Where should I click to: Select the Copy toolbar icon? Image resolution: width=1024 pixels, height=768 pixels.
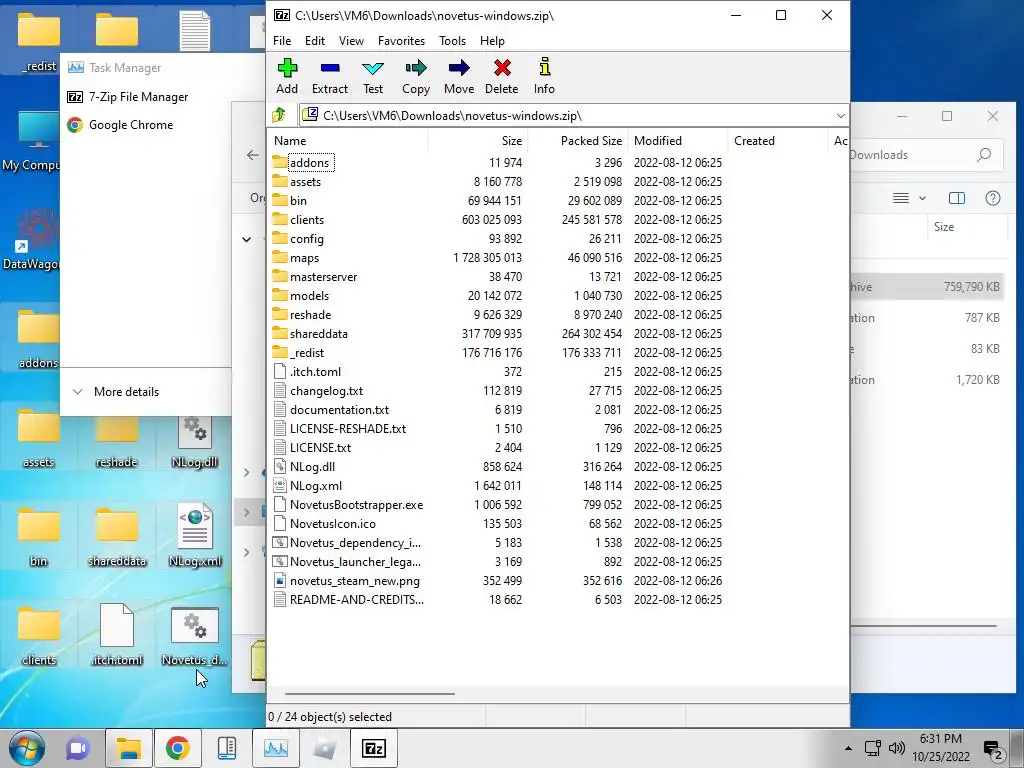415,76
